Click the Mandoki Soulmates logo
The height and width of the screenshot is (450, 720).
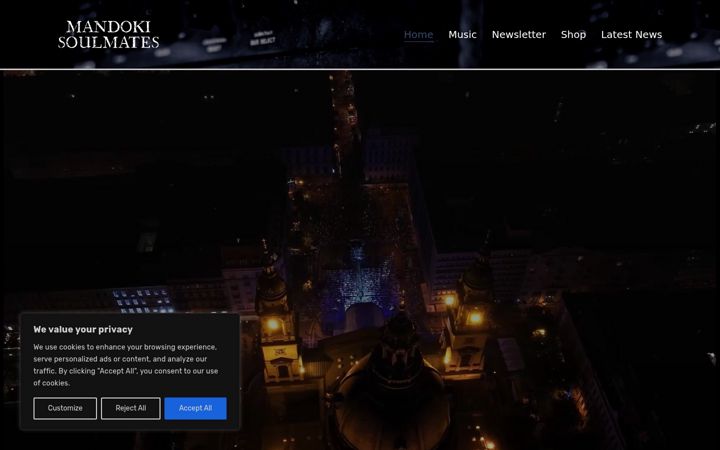click(108, 34)
